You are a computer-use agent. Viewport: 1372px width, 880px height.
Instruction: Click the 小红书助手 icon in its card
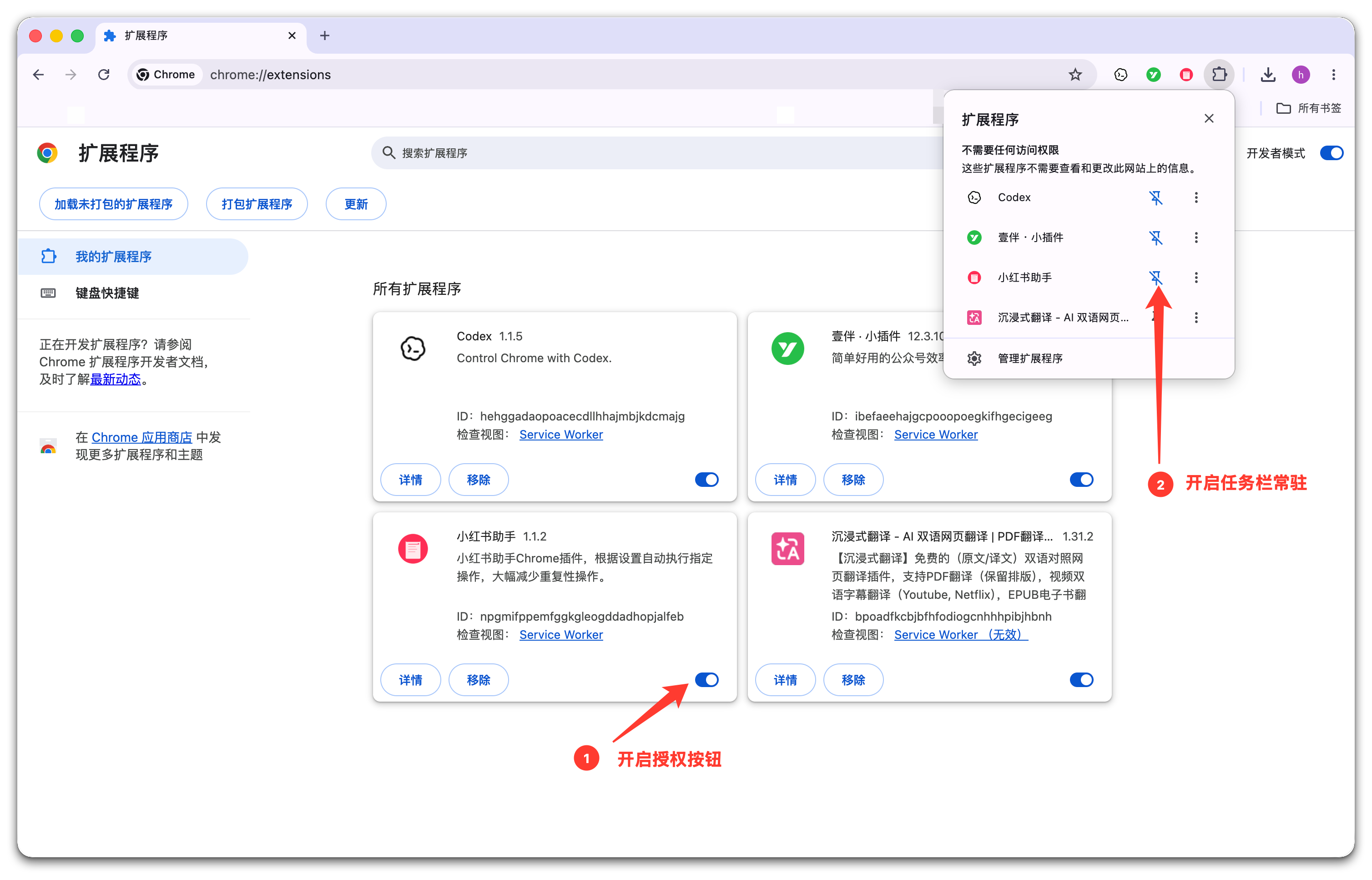(413, 549)
